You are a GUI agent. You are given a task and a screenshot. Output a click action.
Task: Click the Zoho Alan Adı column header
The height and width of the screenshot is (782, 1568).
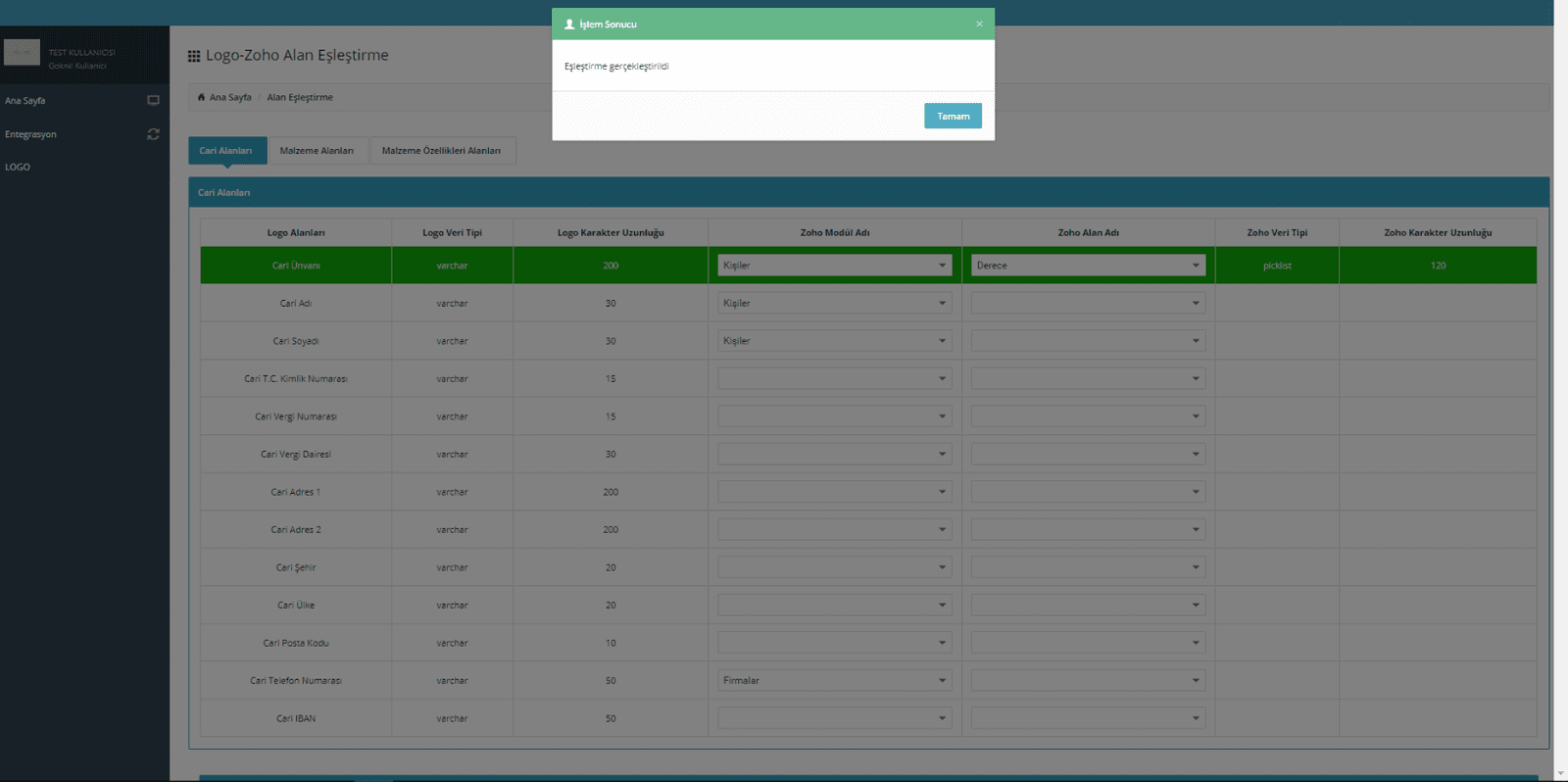coord(1088,232)
